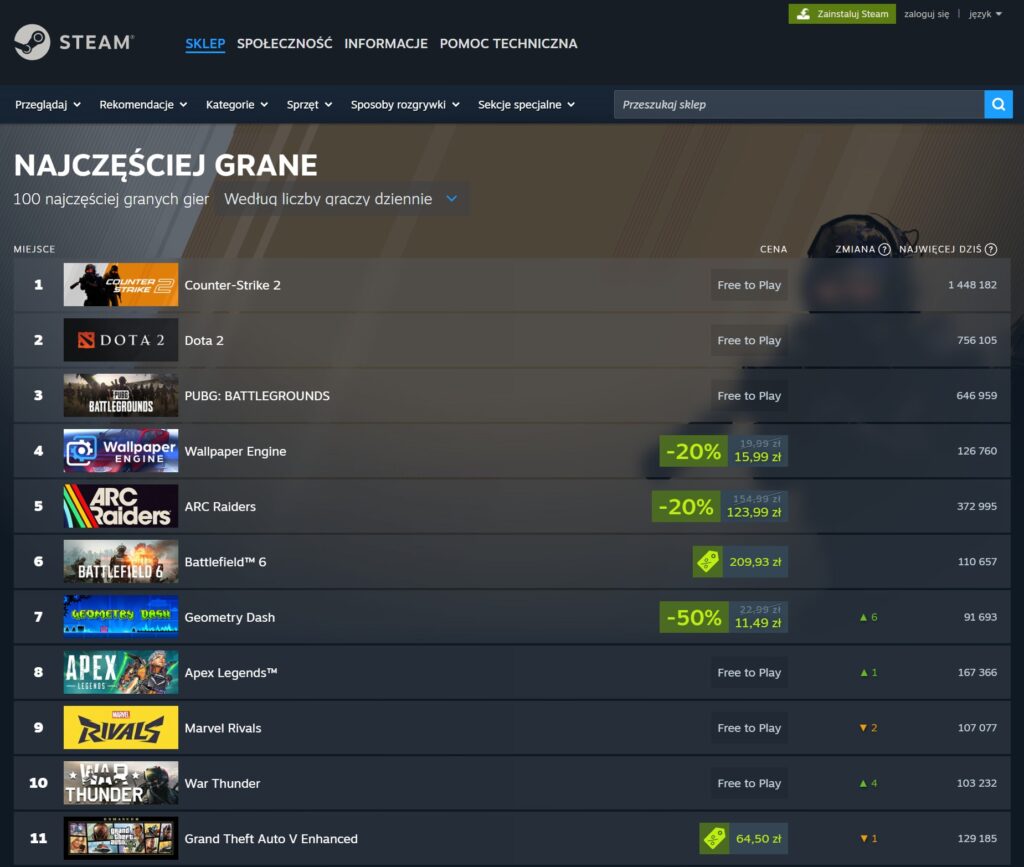Open the Według liczby graczy dziennie selector

coord(341,199)
